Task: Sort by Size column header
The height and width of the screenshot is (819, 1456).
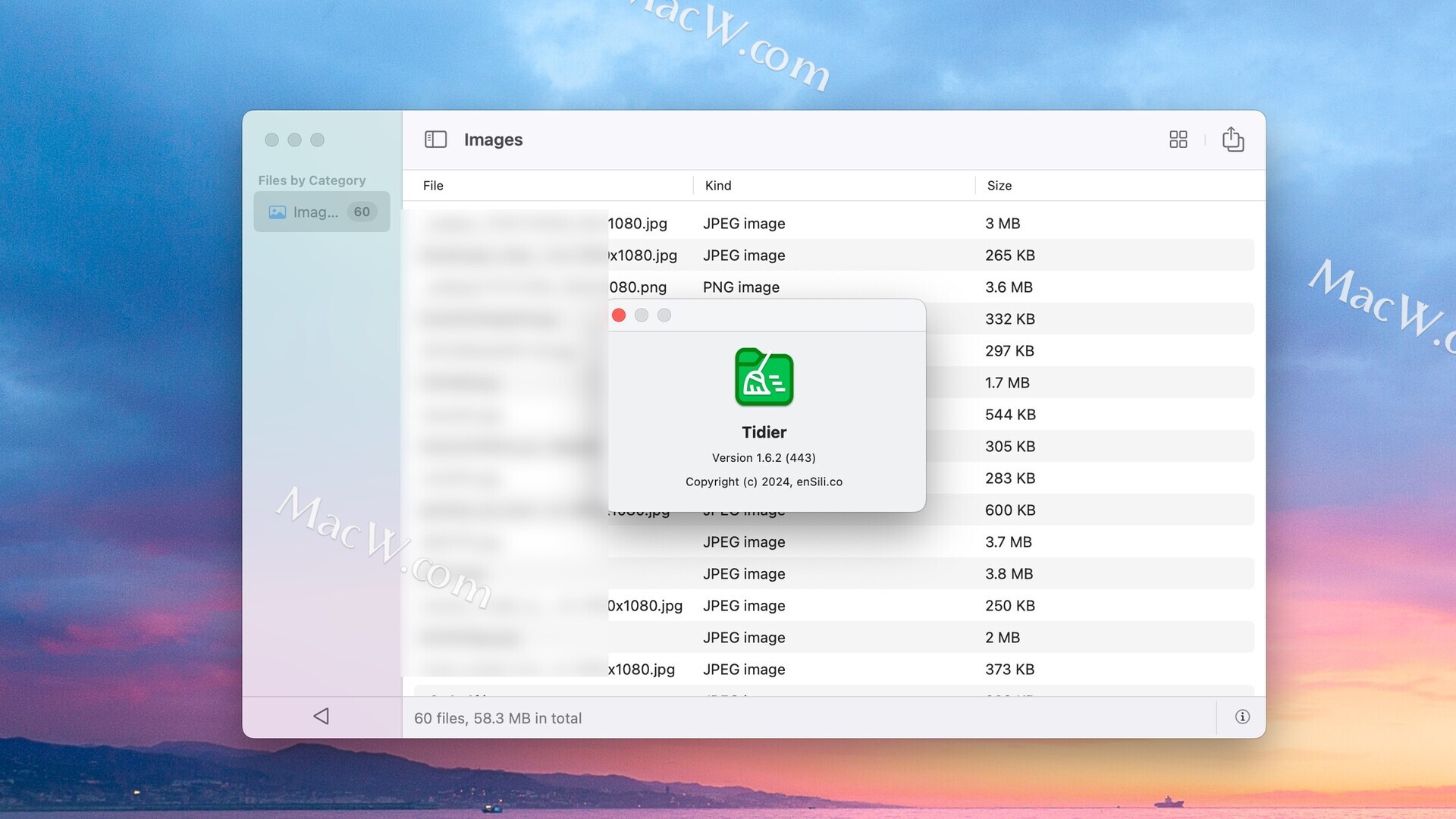Action: [999, 186]
